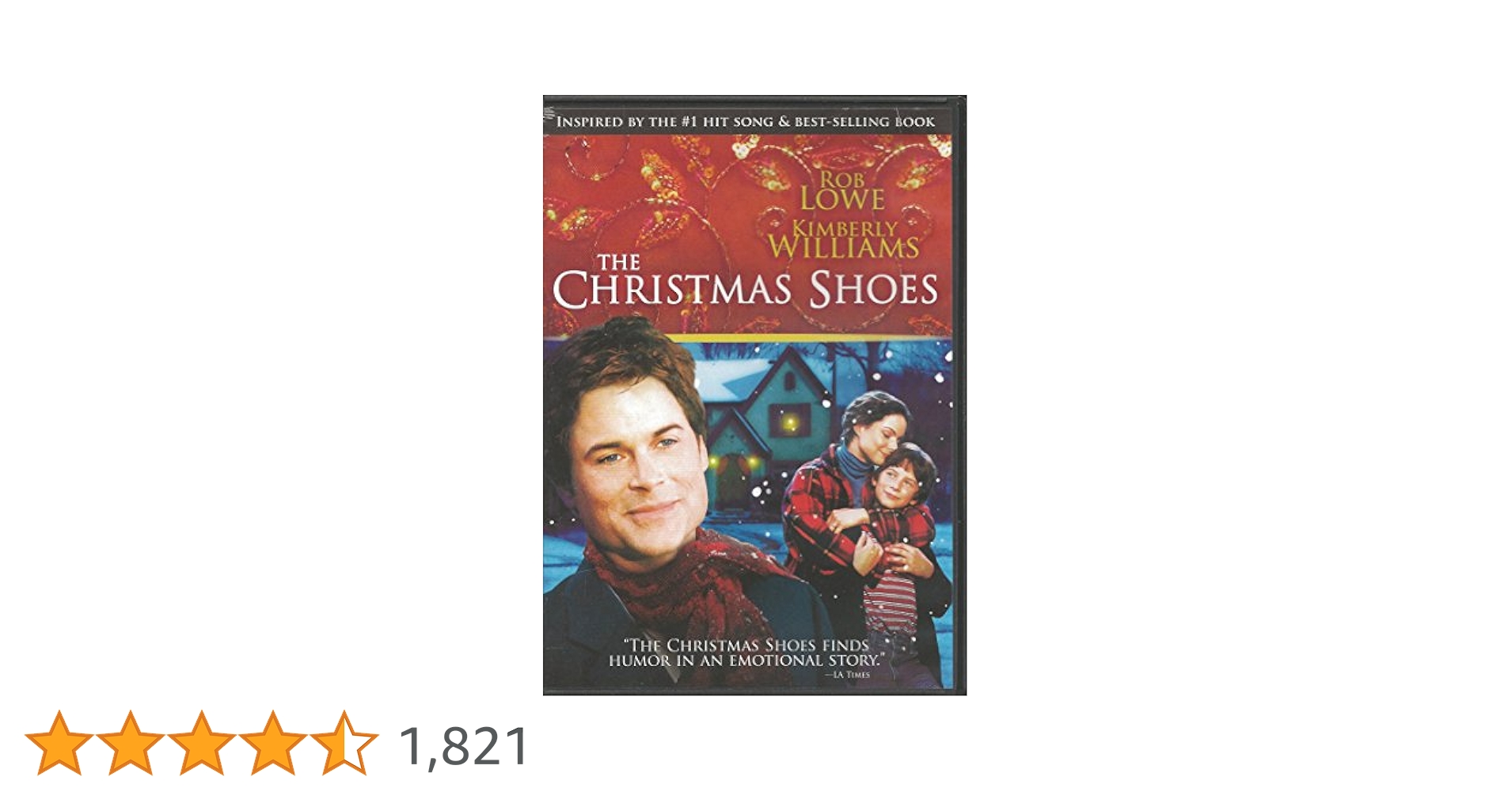This screenshot has height=792, width=1512.
Task: Click the first rating star
Action: (59, 742)
